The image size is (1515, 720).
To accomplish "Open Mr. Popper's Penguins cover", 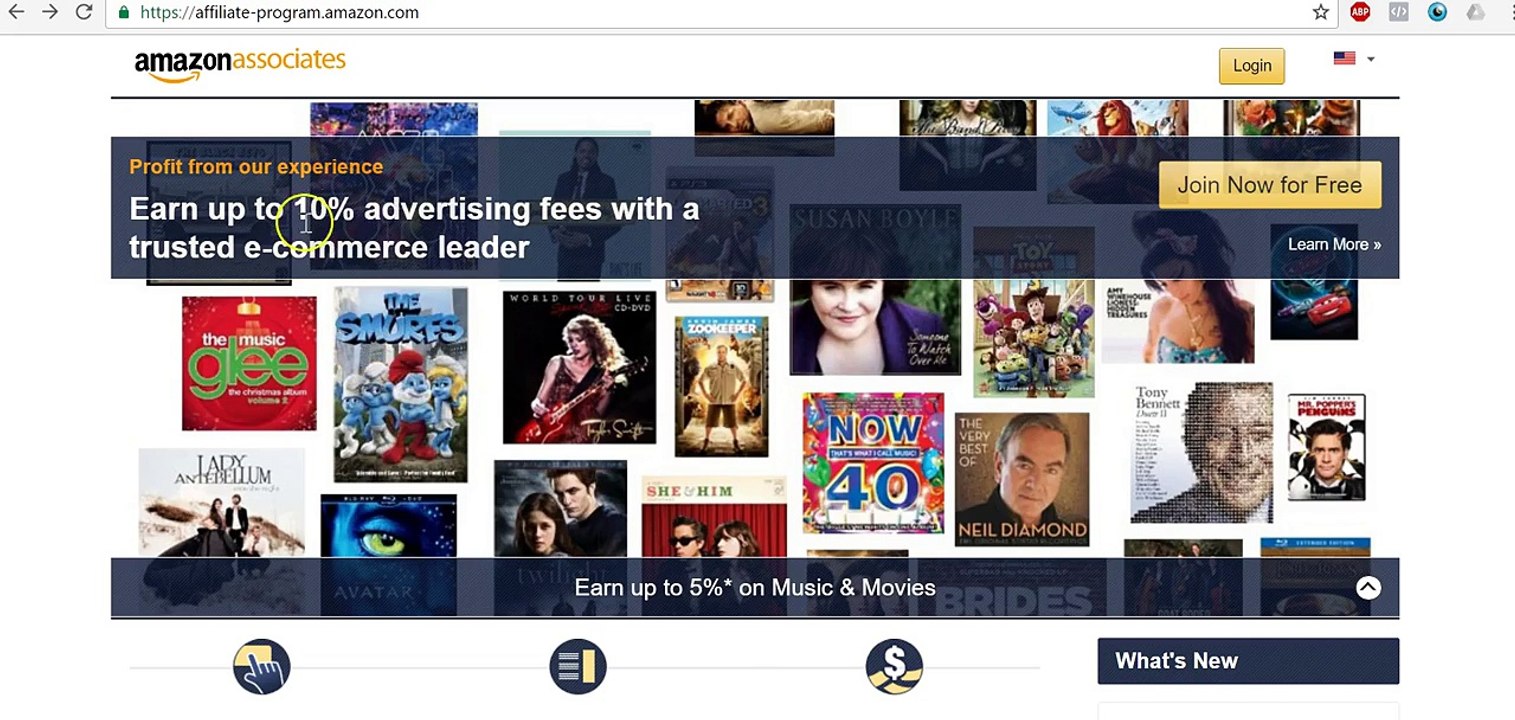I will coord(1327,447).
